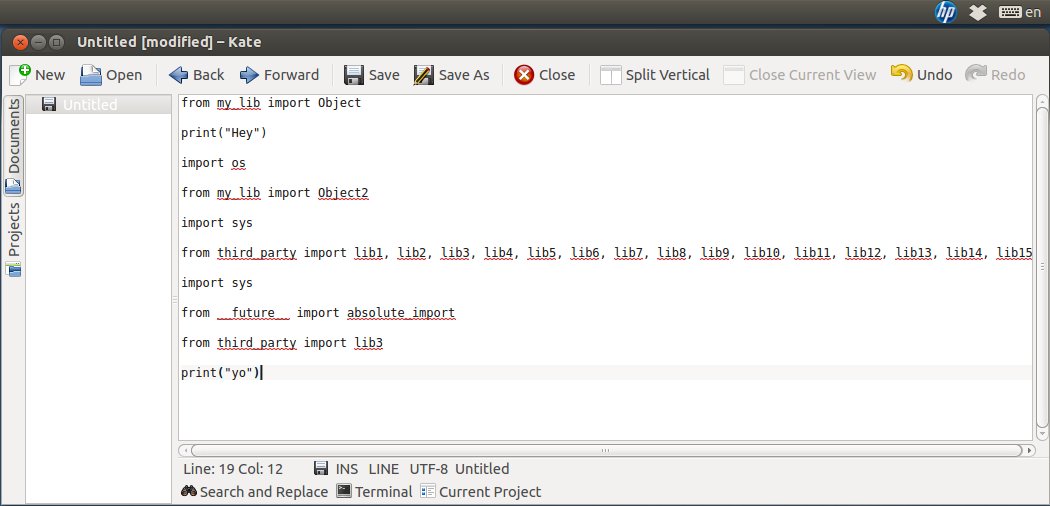Click the Redo toolbar button
This screenshot has width=1050, height=506.
point(995,74)
